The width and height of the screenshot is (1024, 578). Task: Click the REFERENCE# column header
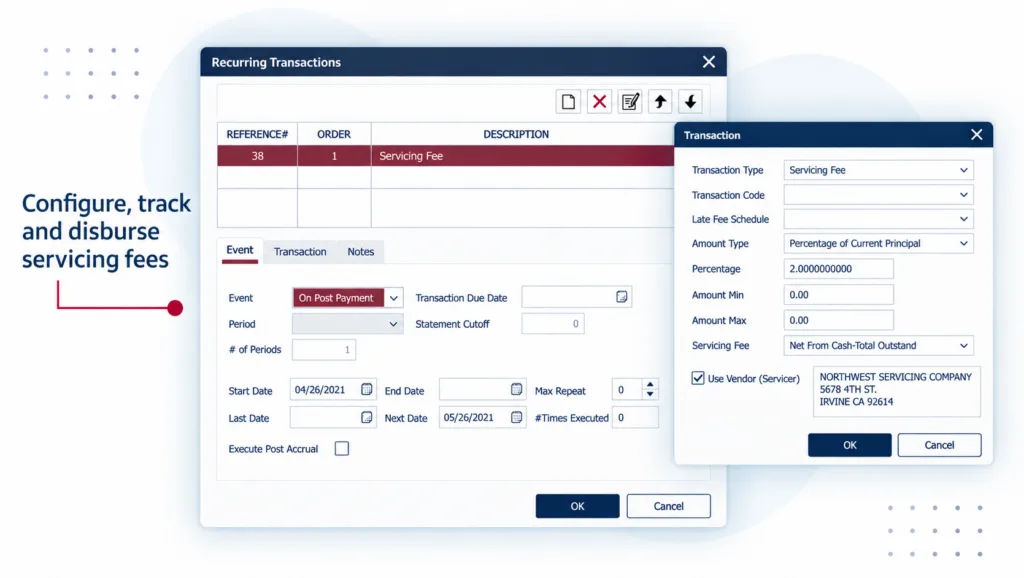[257, 134]
